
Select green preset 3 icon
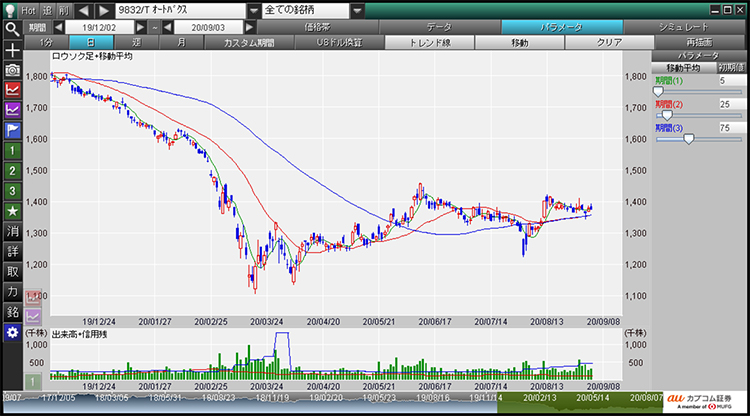[x=12, y=191]
